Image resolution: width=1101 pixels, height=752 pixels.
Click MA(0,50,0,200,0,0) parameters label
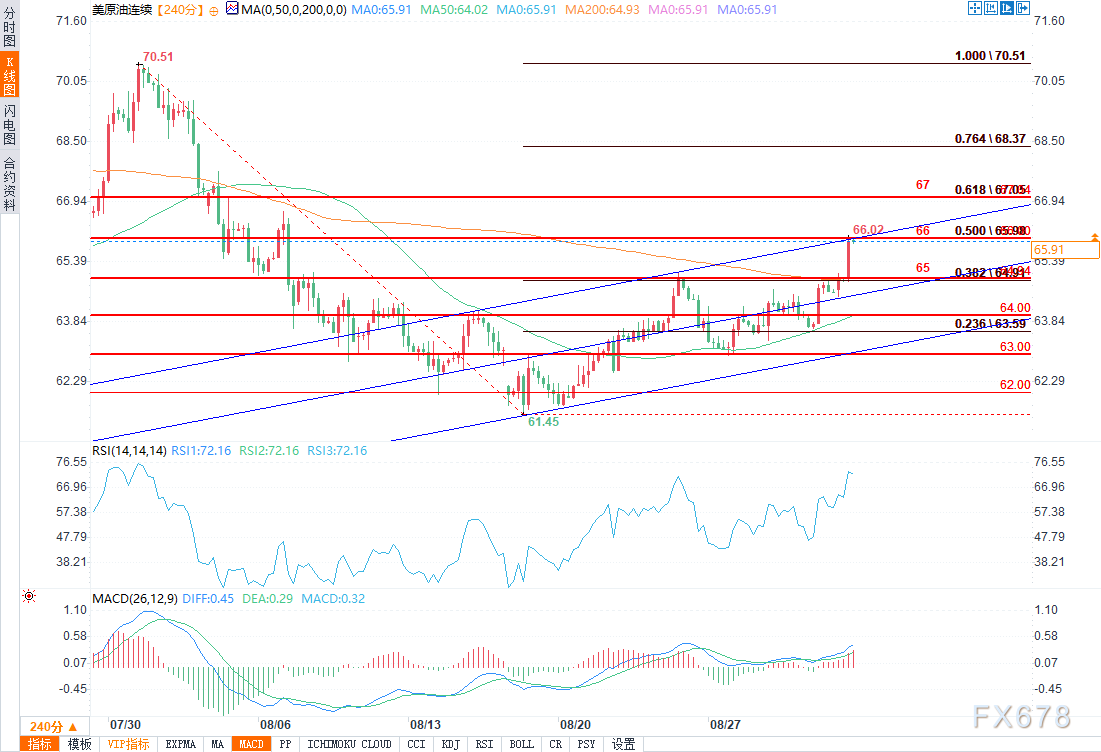pyautogui.click(x=294, y=10)
